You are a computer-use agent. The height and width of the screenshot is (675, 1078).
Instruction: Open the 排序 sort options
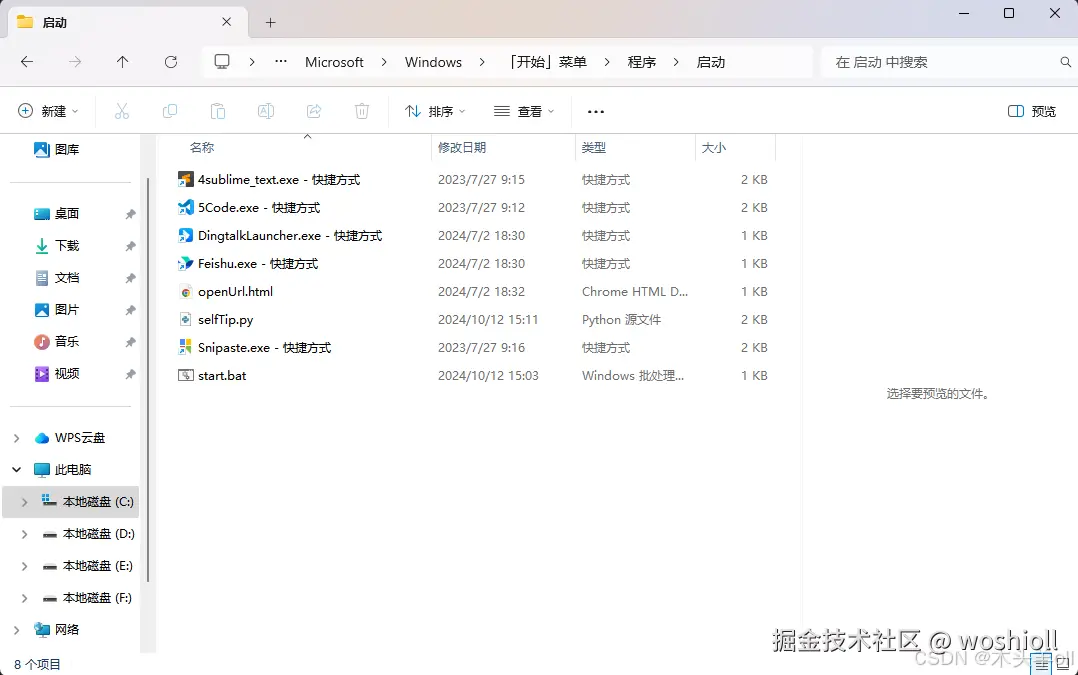click(434, 111)
